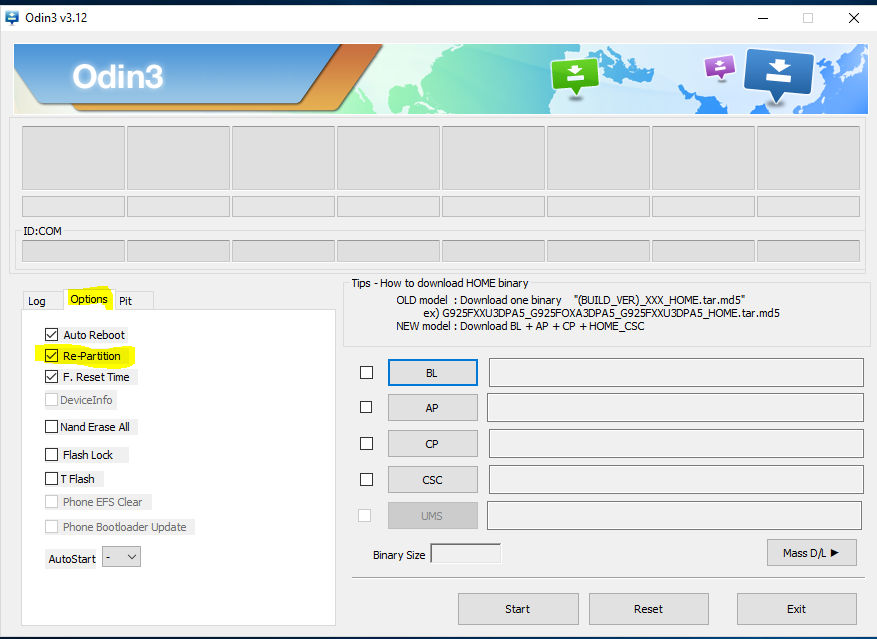This screenshot has width=877, height=639.
Task: Enable the Flash Lock checkbox
Action: 52,455
